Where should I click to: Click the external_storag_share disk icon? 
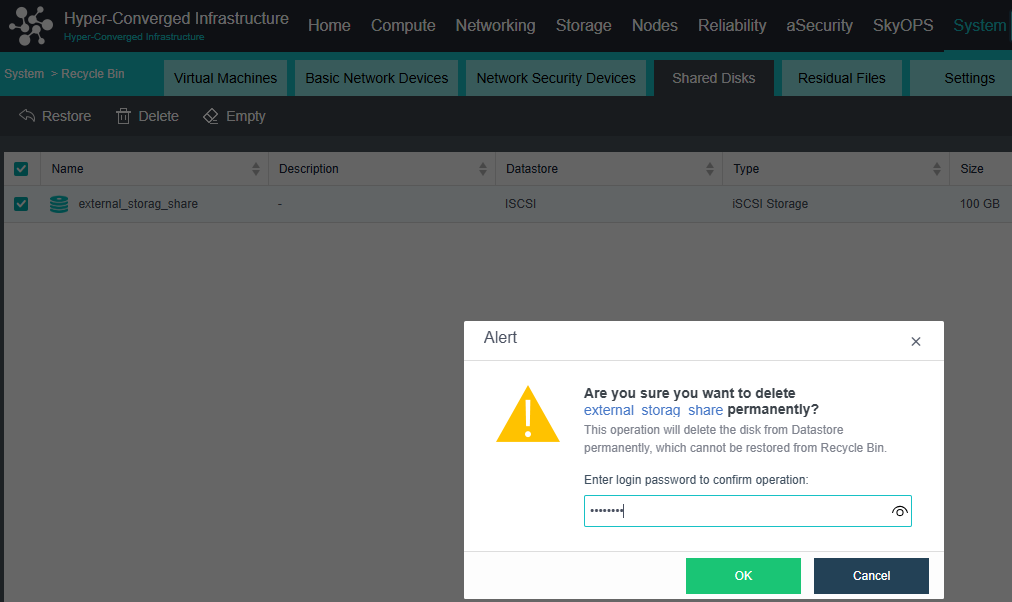59,204
